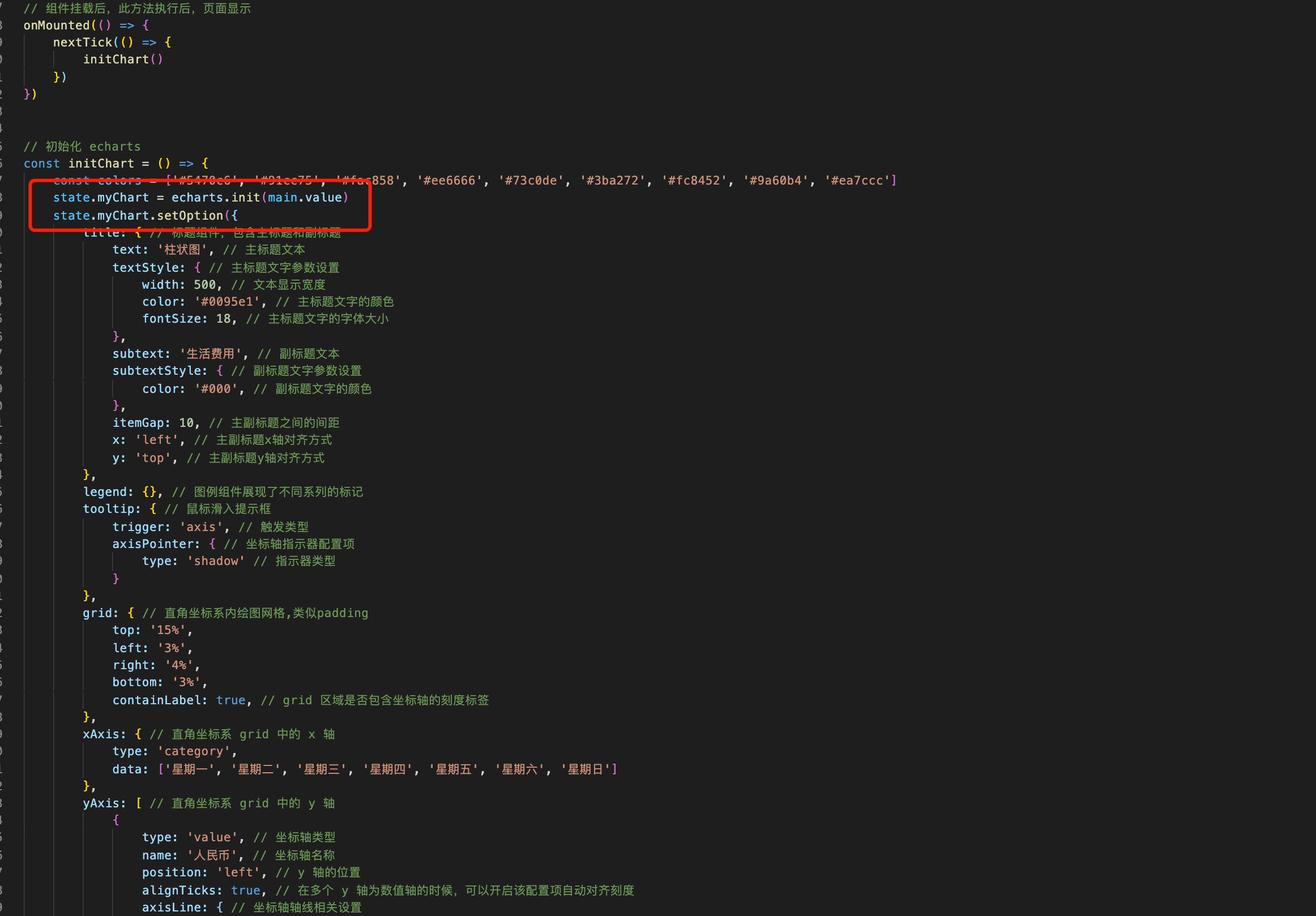Click the setOption method name

pos(190,216)
